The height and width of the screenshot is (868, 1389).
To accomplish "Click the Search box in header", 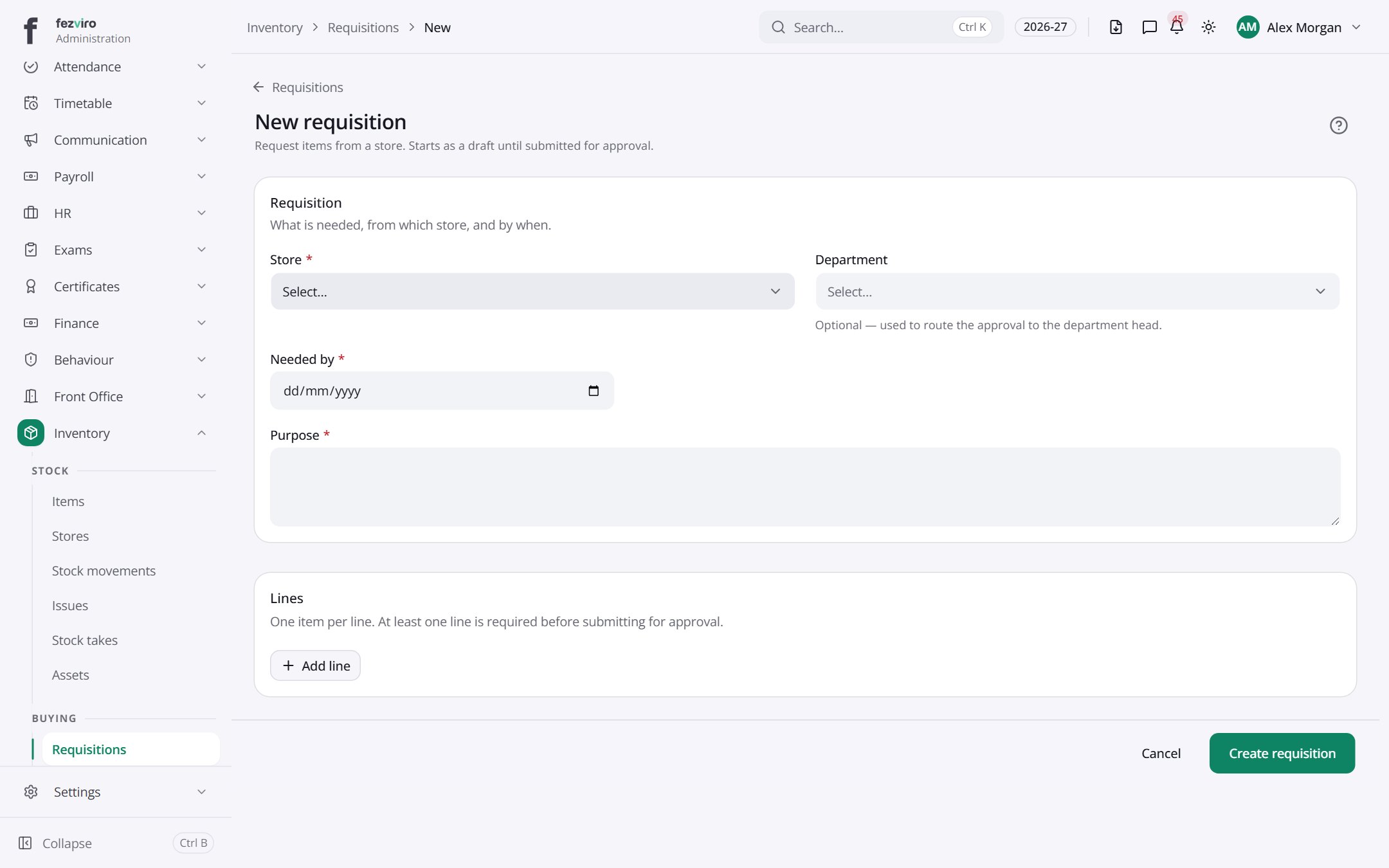I will click(881, 27).
